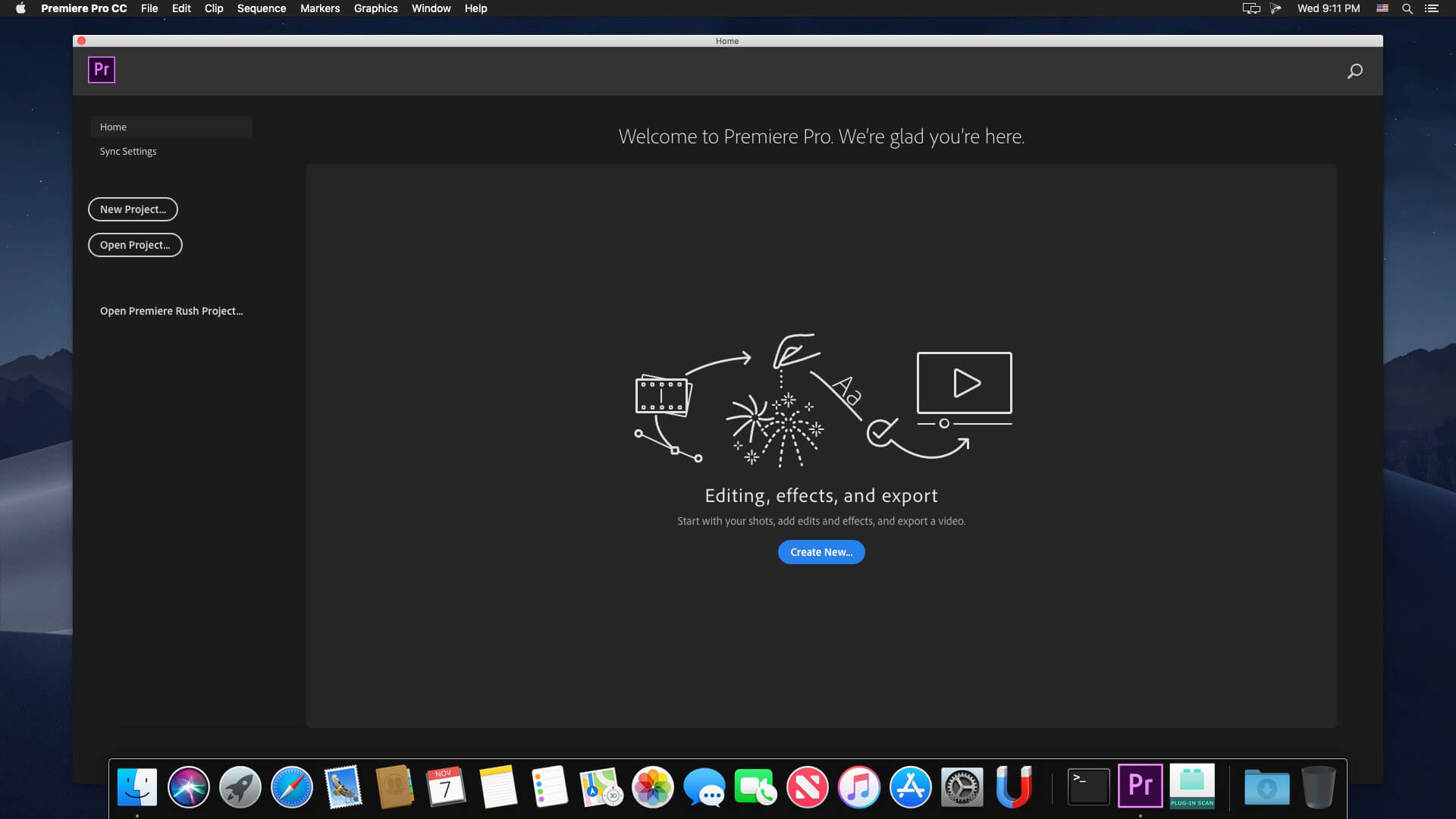Viewport: 1456px width, 819px height.
Task: Launch Terminal from the Dock
Action: pyautogui.click(x=1089, y=786)
